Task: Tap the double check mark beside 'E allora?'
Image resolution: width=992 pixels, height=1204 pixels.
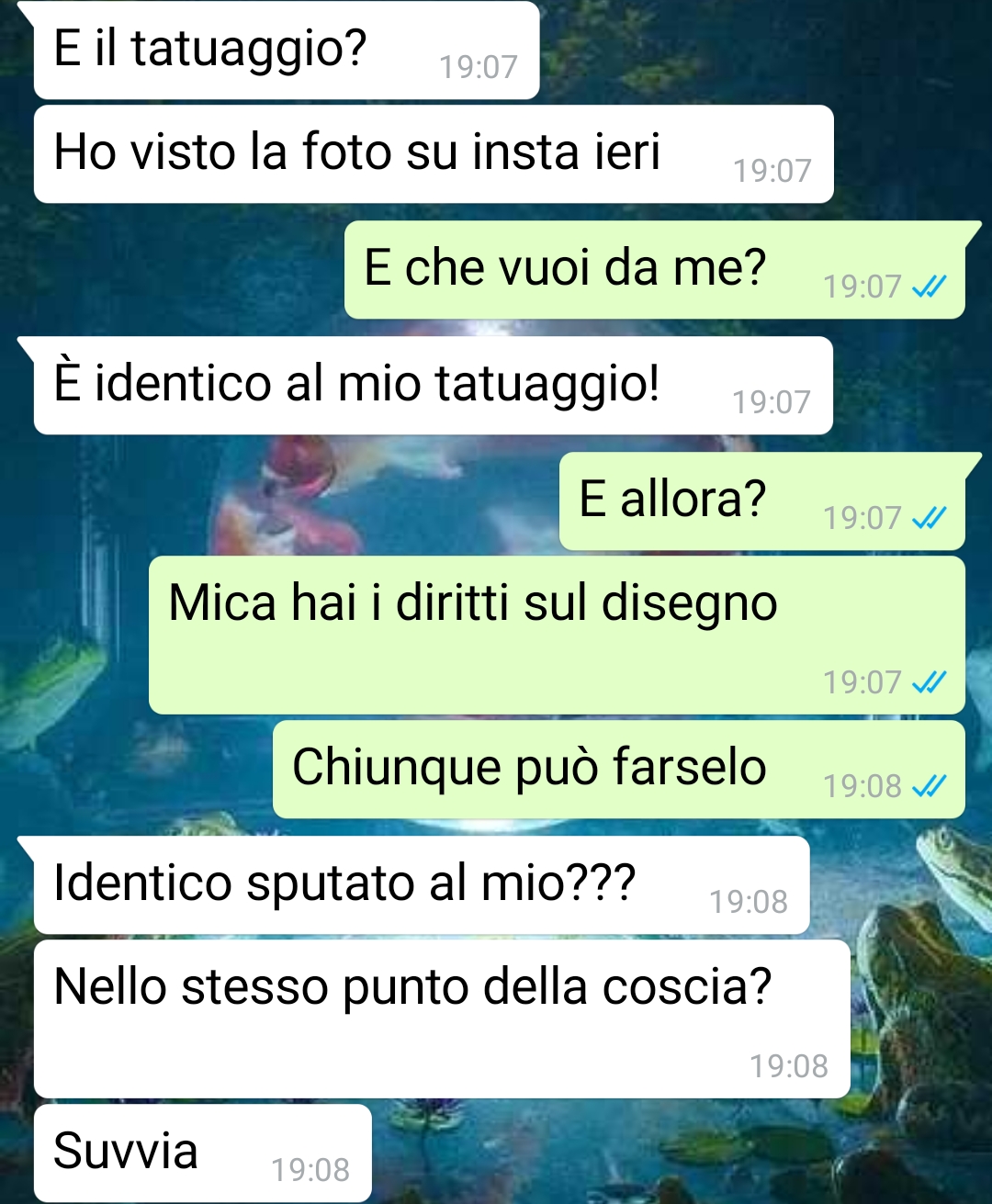Action: pos(929,519)
